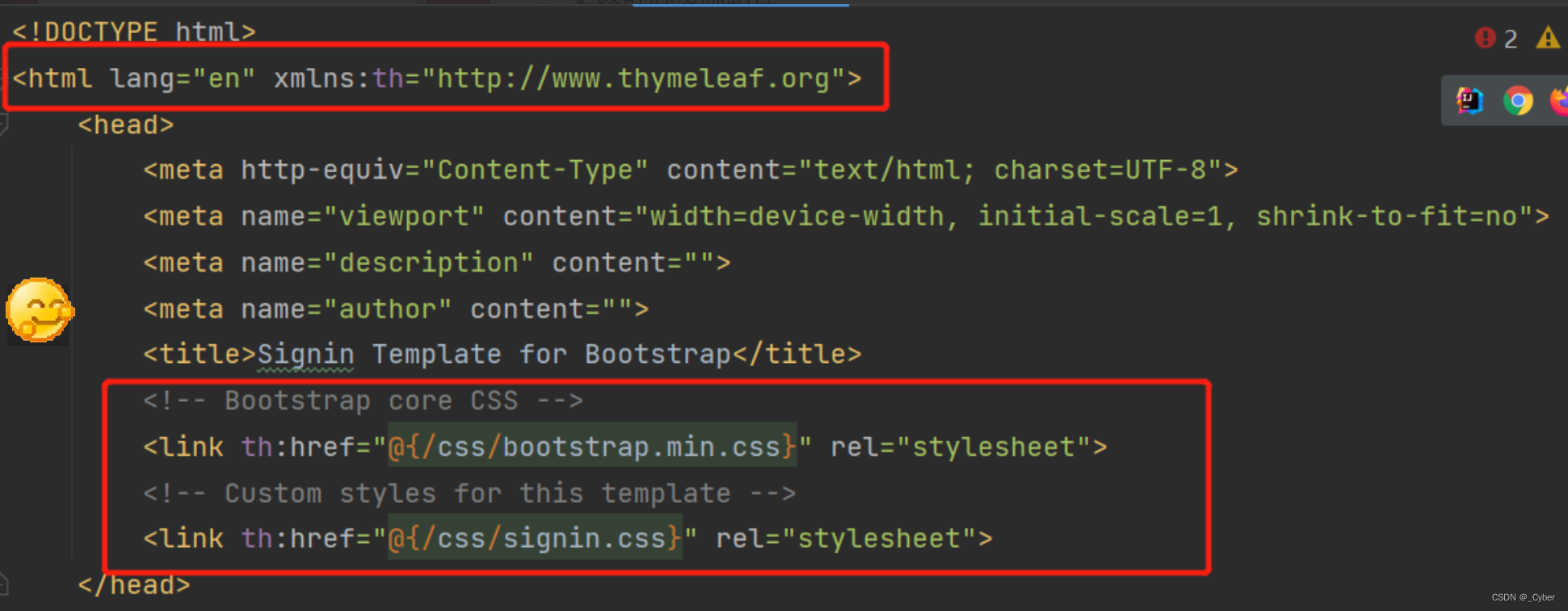Click the smiling emoji sticker in gutter

40,310
